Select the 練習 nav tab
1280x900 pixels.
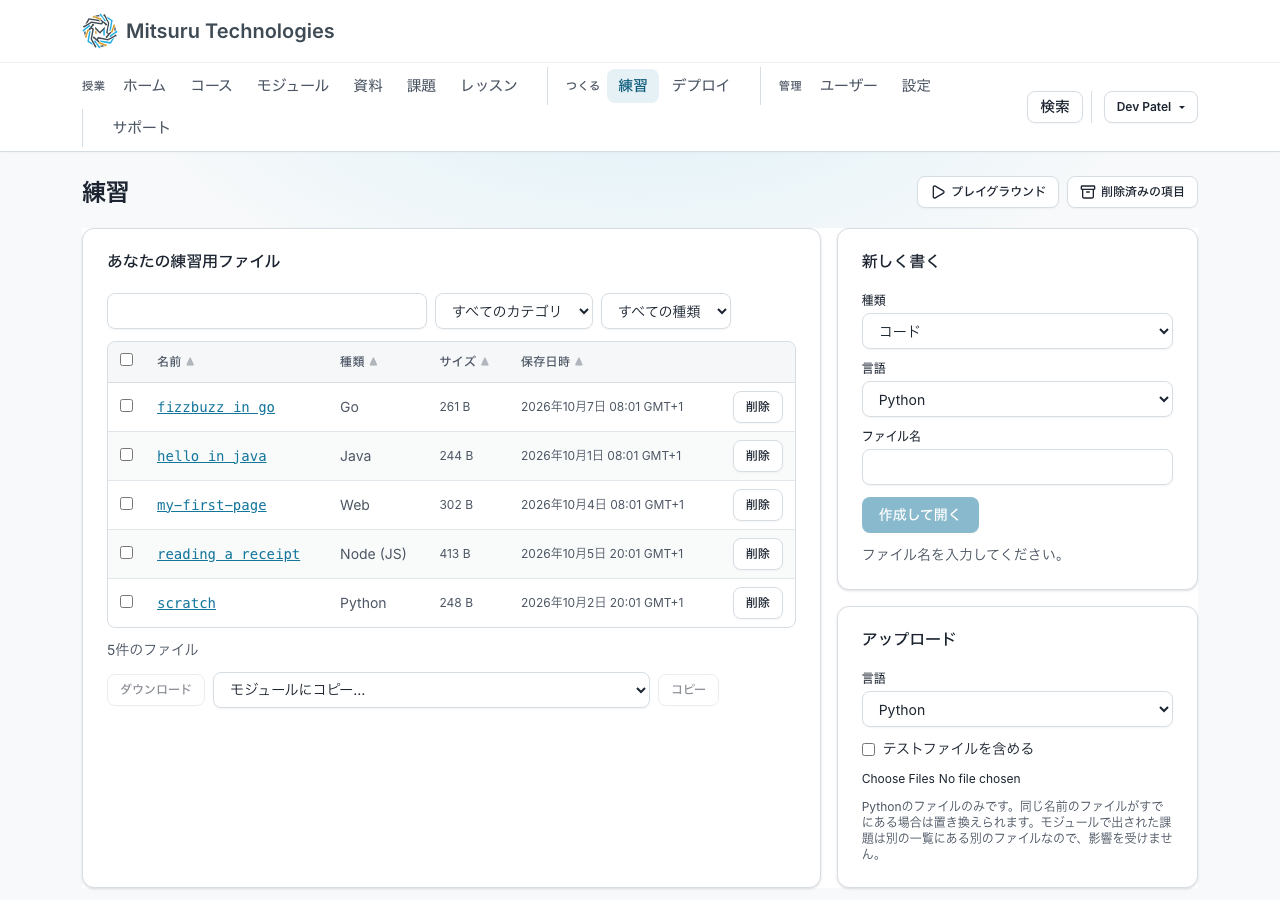coord(633,86)
